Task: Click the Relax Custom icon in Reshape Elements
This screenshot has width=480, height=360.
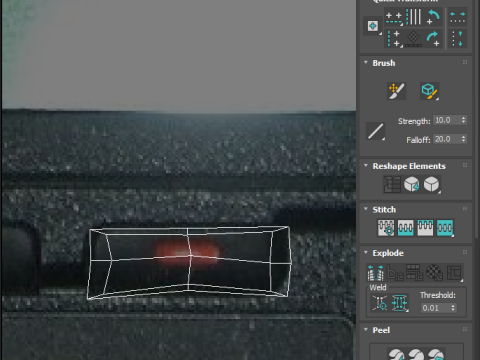Action: click(432, 184)
